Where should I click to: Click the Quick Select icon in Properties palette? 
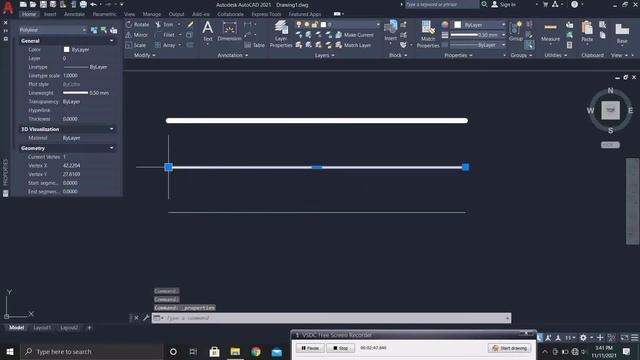pos(113,30)
